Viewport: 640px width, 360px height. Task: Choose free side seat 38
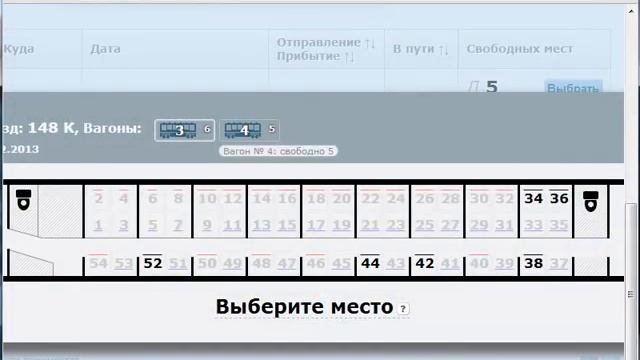point(533,263)
